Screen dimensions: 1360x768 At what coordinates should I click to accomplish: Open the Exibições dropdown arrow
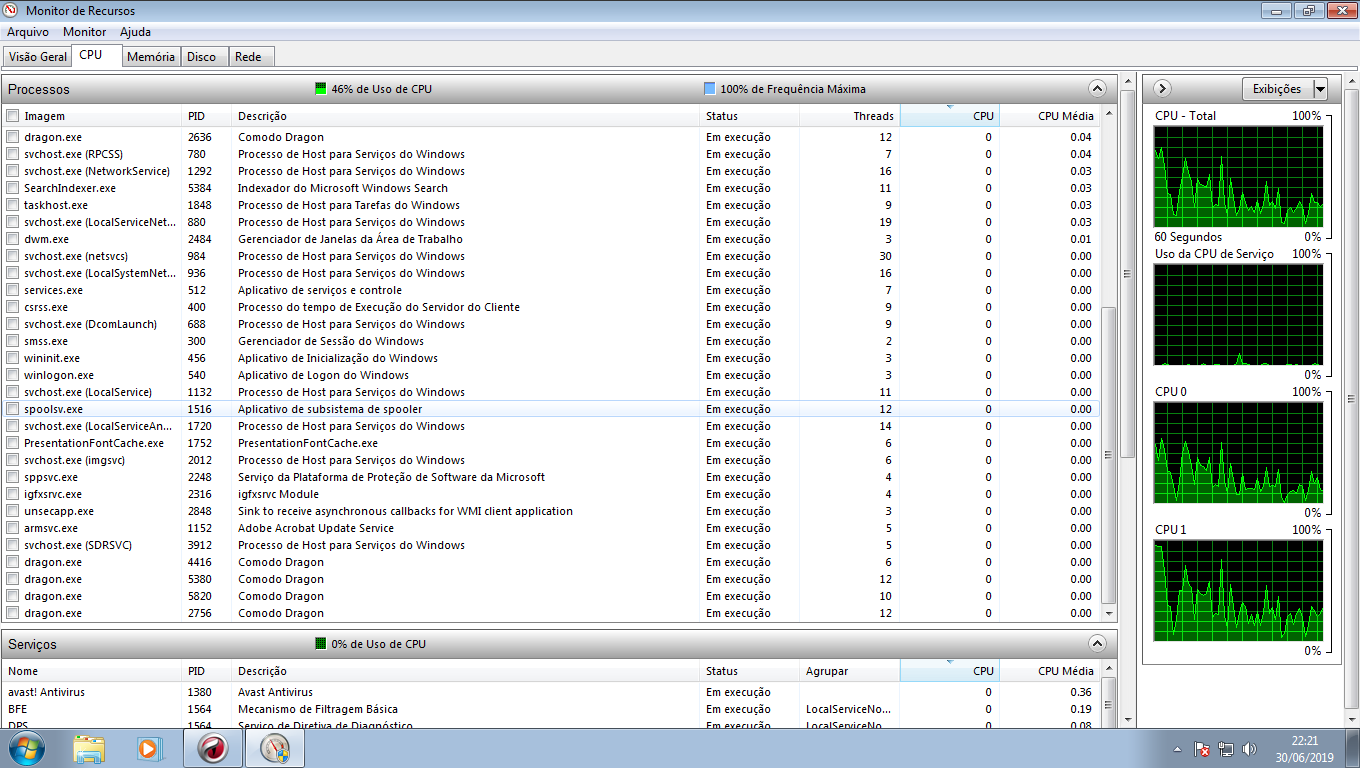tap(1320, 89)
